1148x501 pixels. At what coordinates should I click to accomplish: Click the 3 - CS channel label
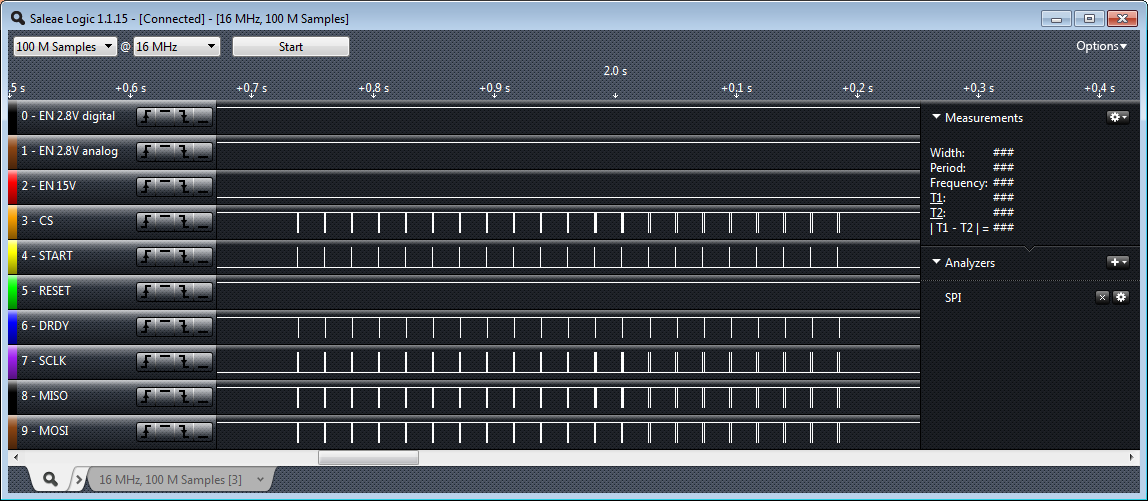click(37, 221)
